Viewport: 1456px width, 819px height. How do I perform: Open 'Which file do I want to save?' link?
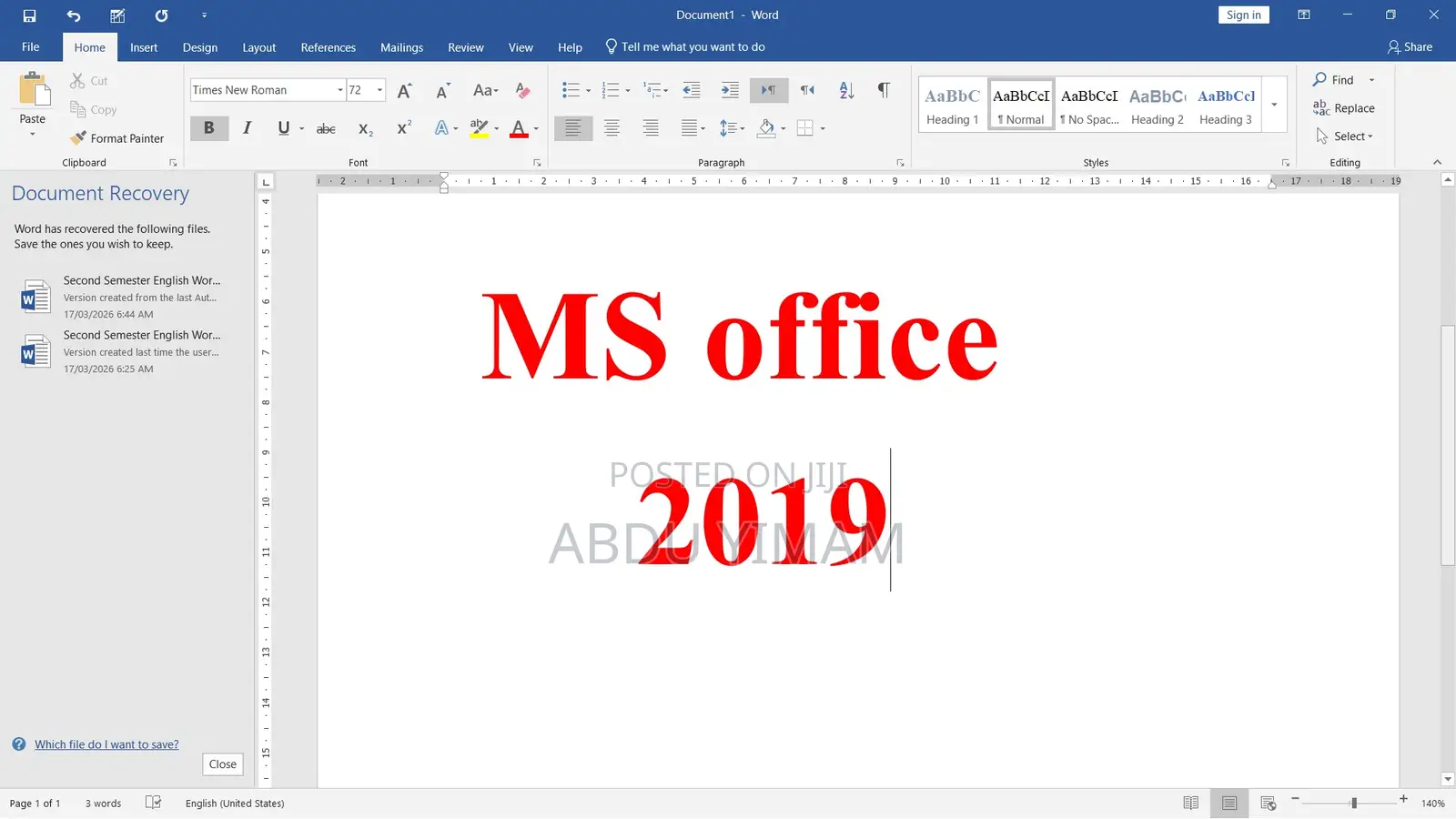(106, 744)
